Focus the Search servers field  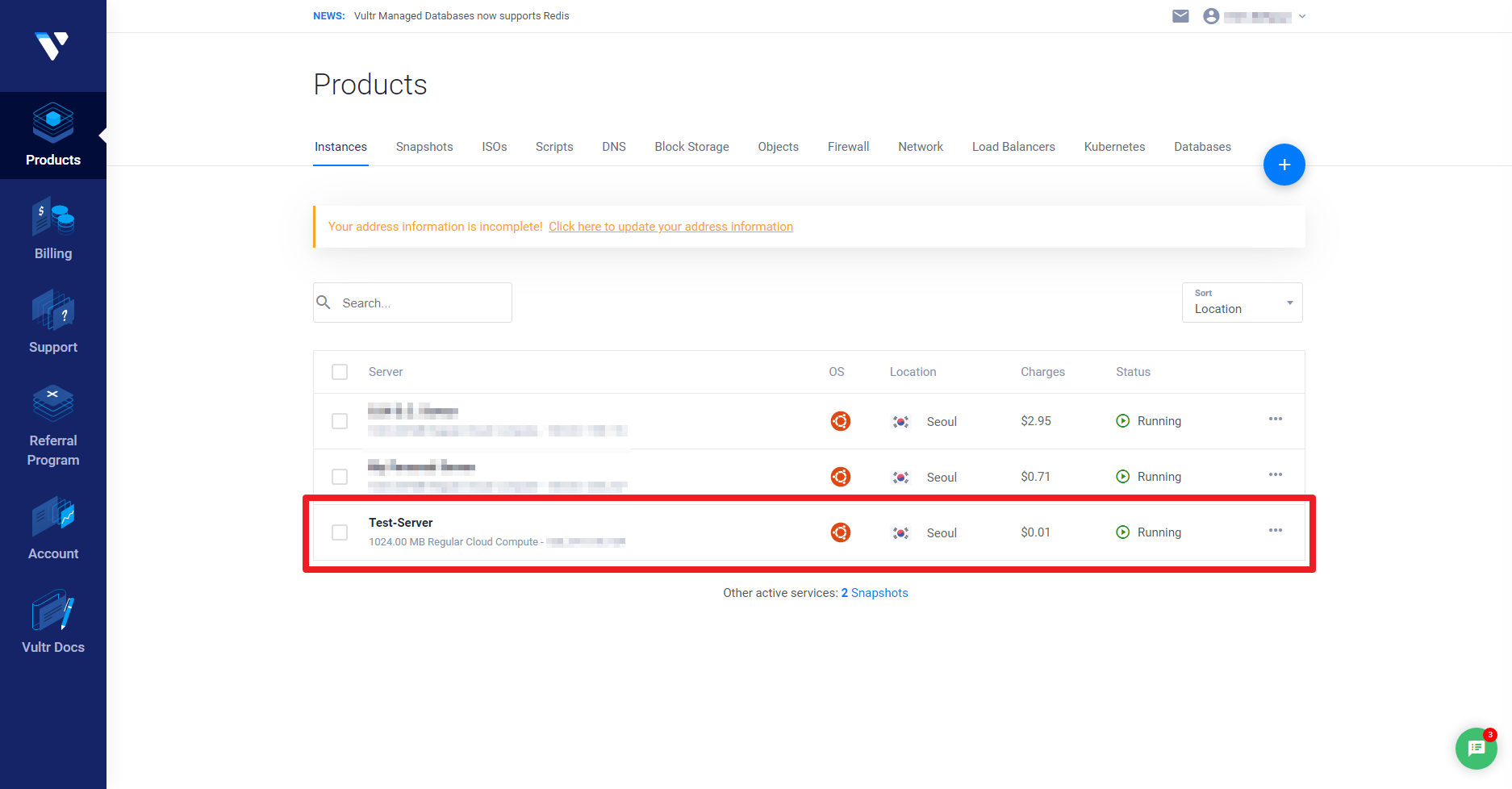tap(413, 303)
